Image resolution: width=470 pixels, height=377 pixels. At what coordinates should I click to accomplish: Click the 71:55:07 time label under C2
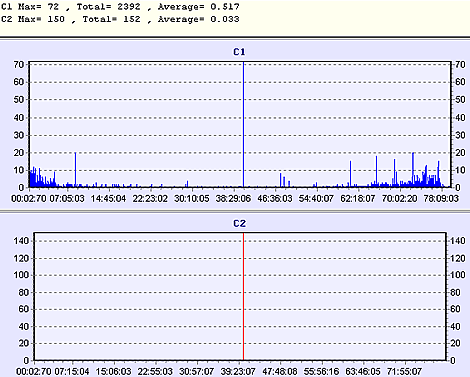tap(404, 371)
